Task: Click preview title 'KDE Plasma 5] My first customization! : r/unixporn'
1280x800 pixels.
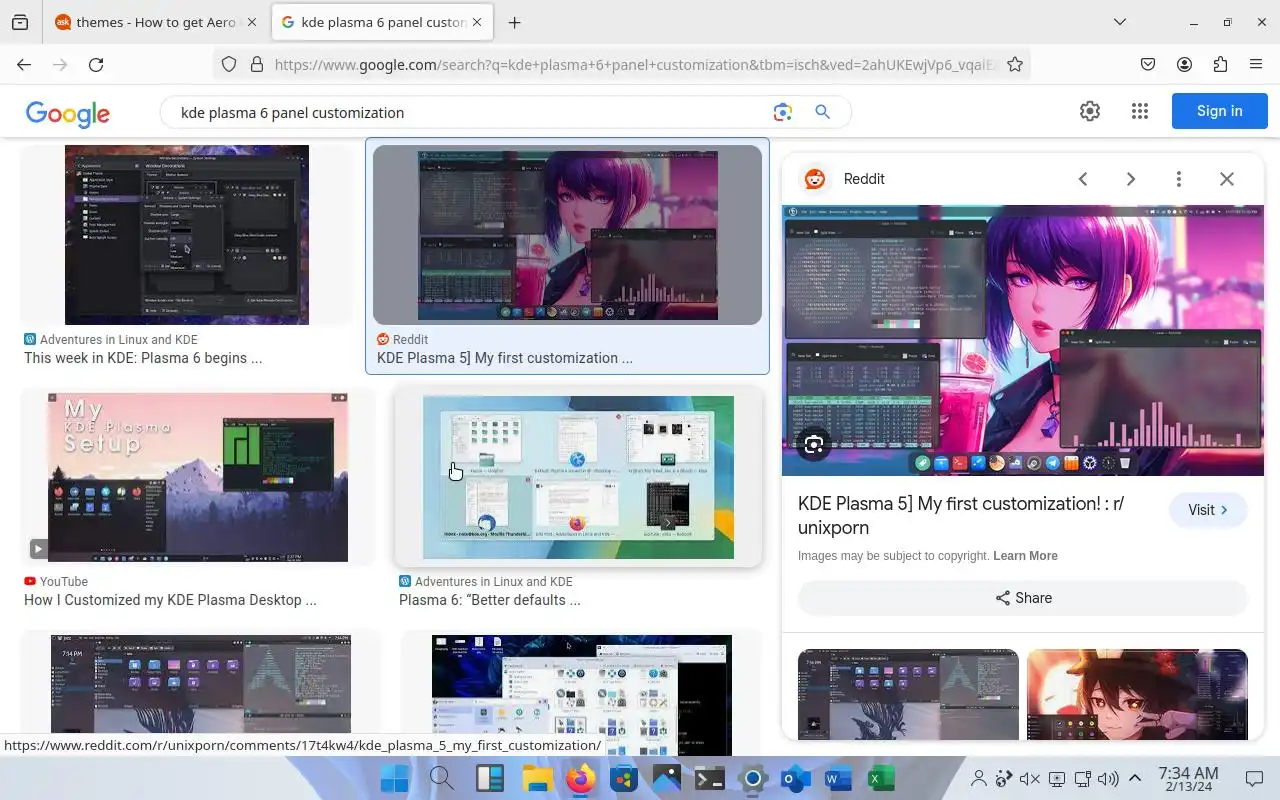Action: tap(961, 515)
